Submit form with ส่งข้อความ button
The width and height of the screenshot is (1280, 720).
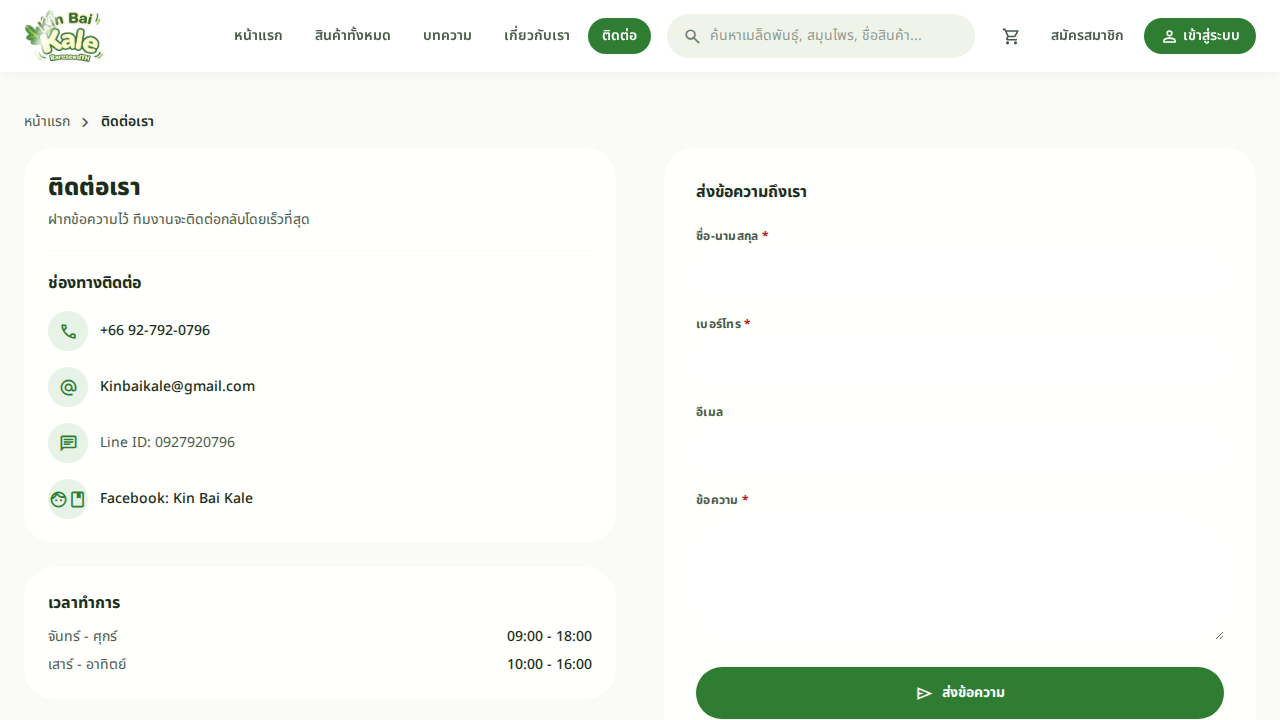pos(959,693)
